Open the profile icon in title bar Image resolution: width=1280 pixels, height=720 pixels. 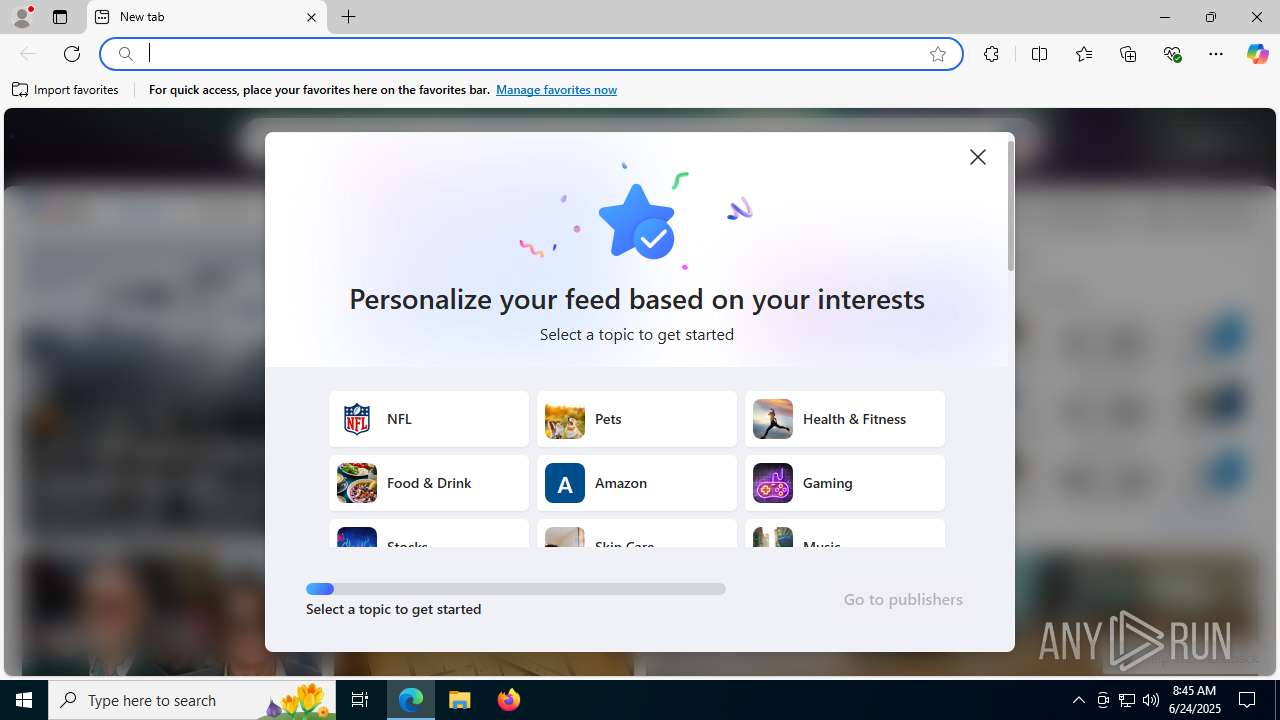click(22, 17)
